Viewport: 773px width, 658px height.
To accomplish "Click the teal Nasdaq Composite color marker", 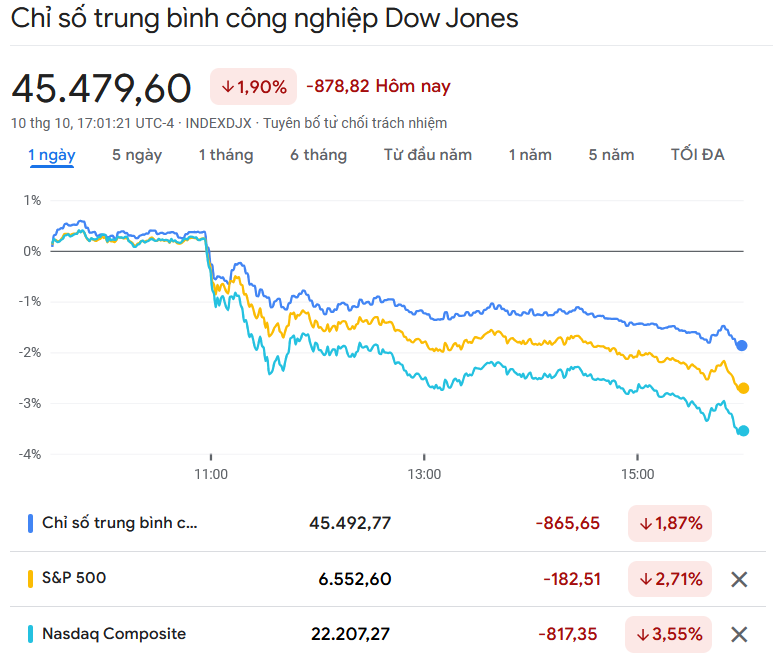I will pos(31,633).
